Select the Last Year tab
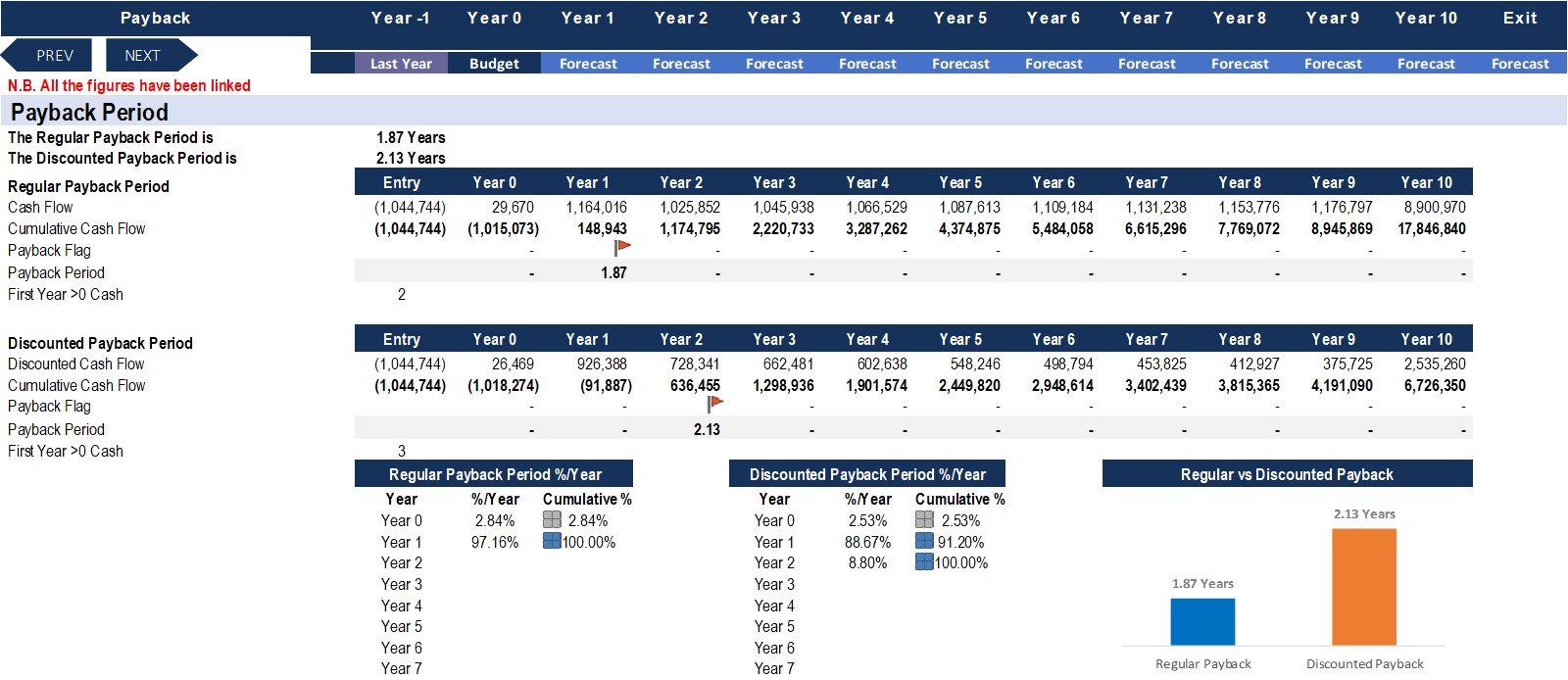This screenshot has width=1568, height=680. (x=401, y=64)
